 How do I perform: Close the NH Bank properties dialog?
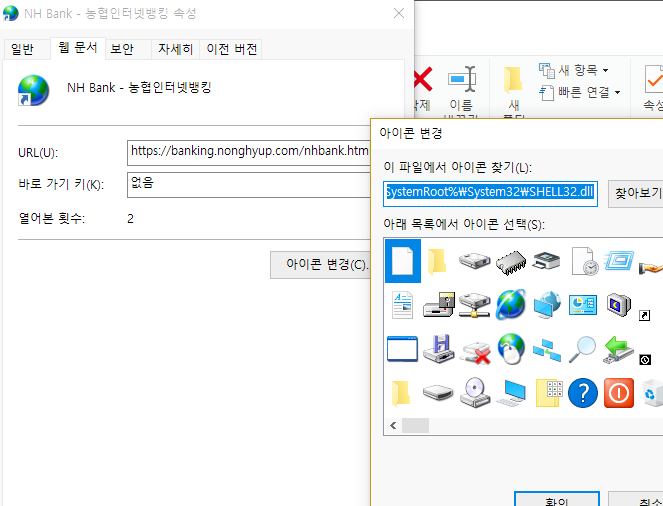pos(398,14)
